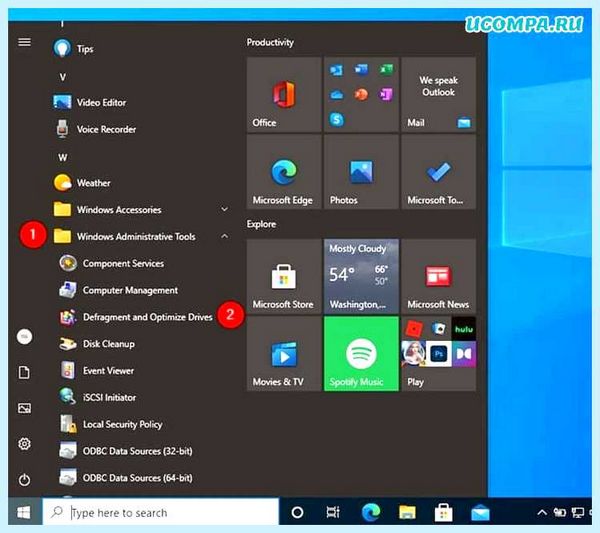Viewport: 600px width, 533px height.
Task: Click the user account avatar
Action: click(24, 337)
